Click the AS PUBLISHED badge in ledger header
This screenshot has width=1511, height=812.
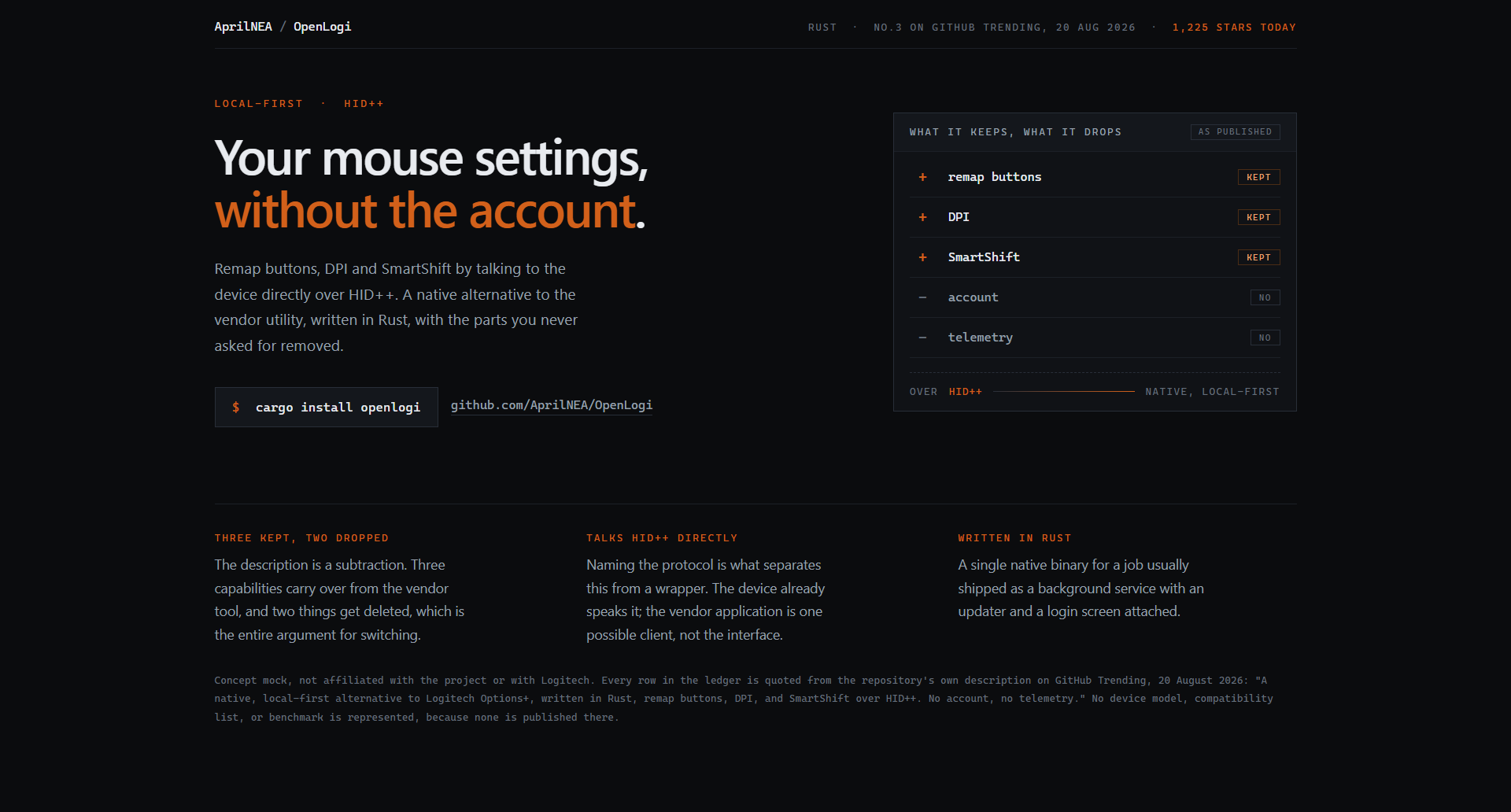1236,132
